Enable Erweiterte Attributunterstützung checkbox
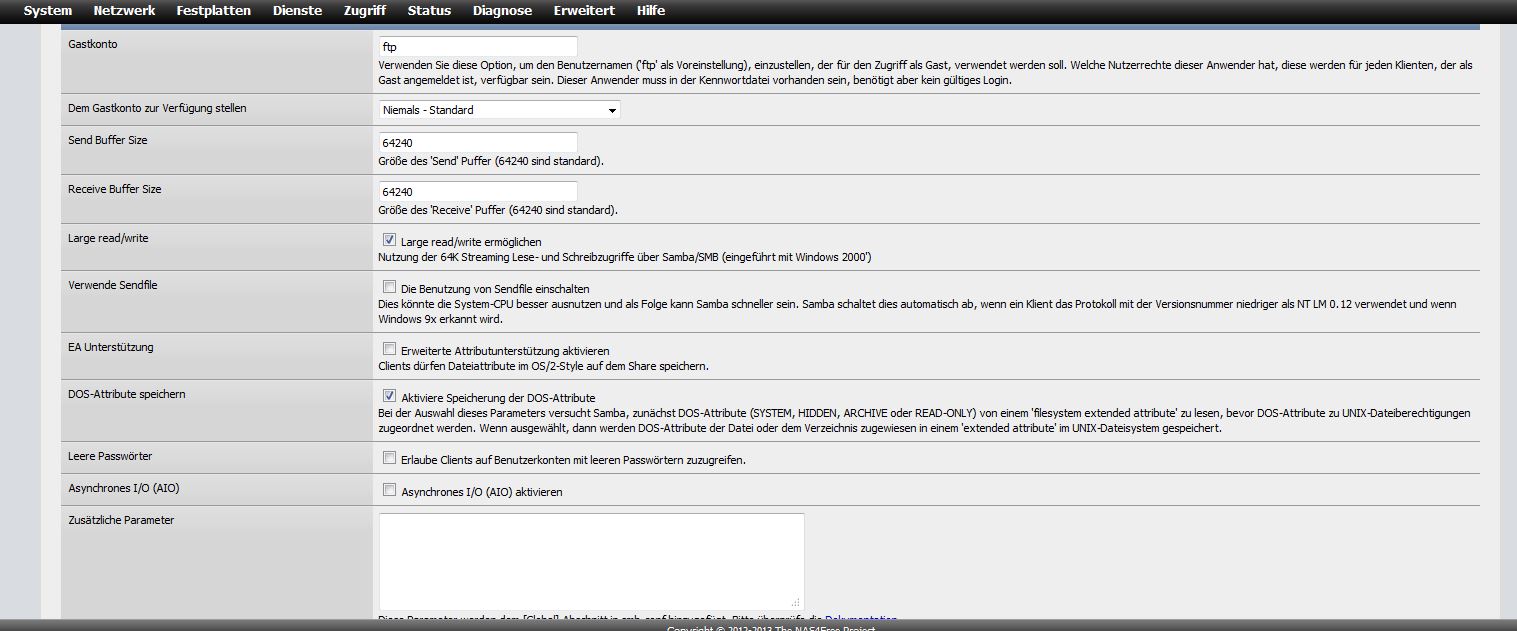This screenshot has height=631, width=1517. pyautogui.click(x=389, y=350)
